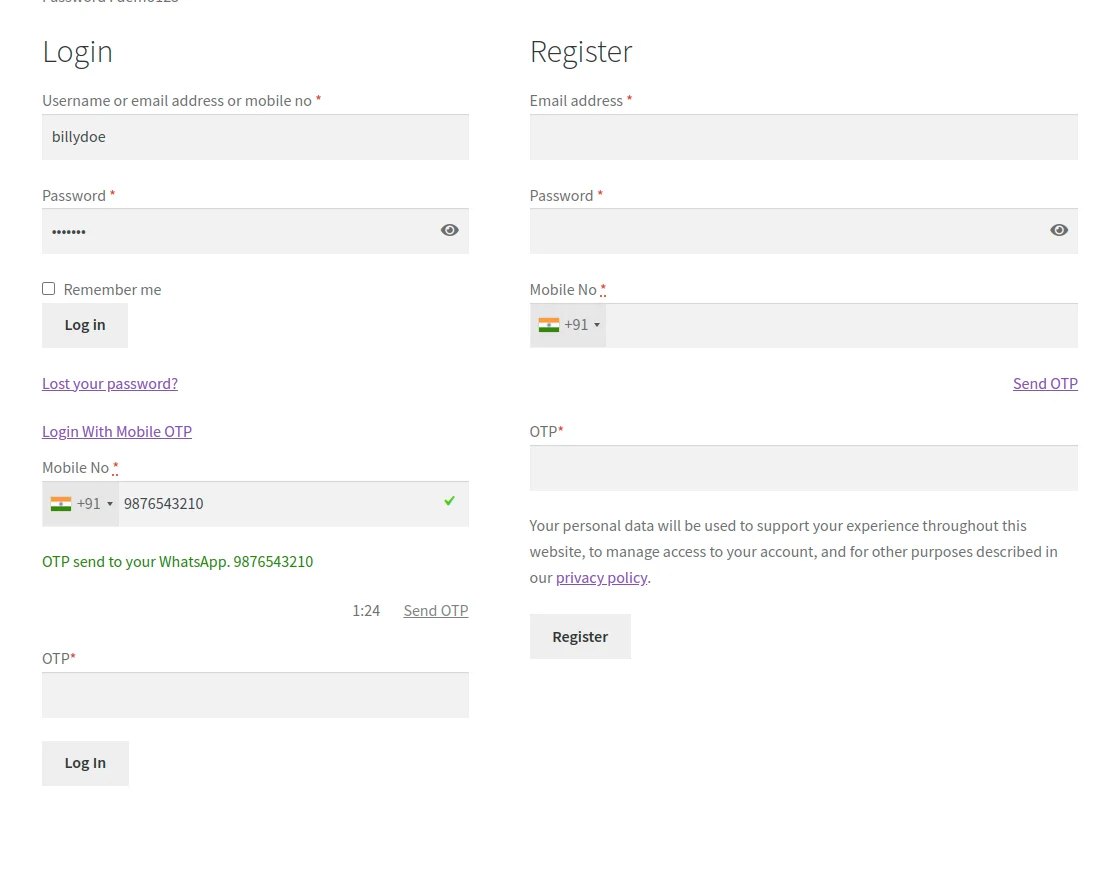Show the Login password using the eye icon

coord(449,229)
